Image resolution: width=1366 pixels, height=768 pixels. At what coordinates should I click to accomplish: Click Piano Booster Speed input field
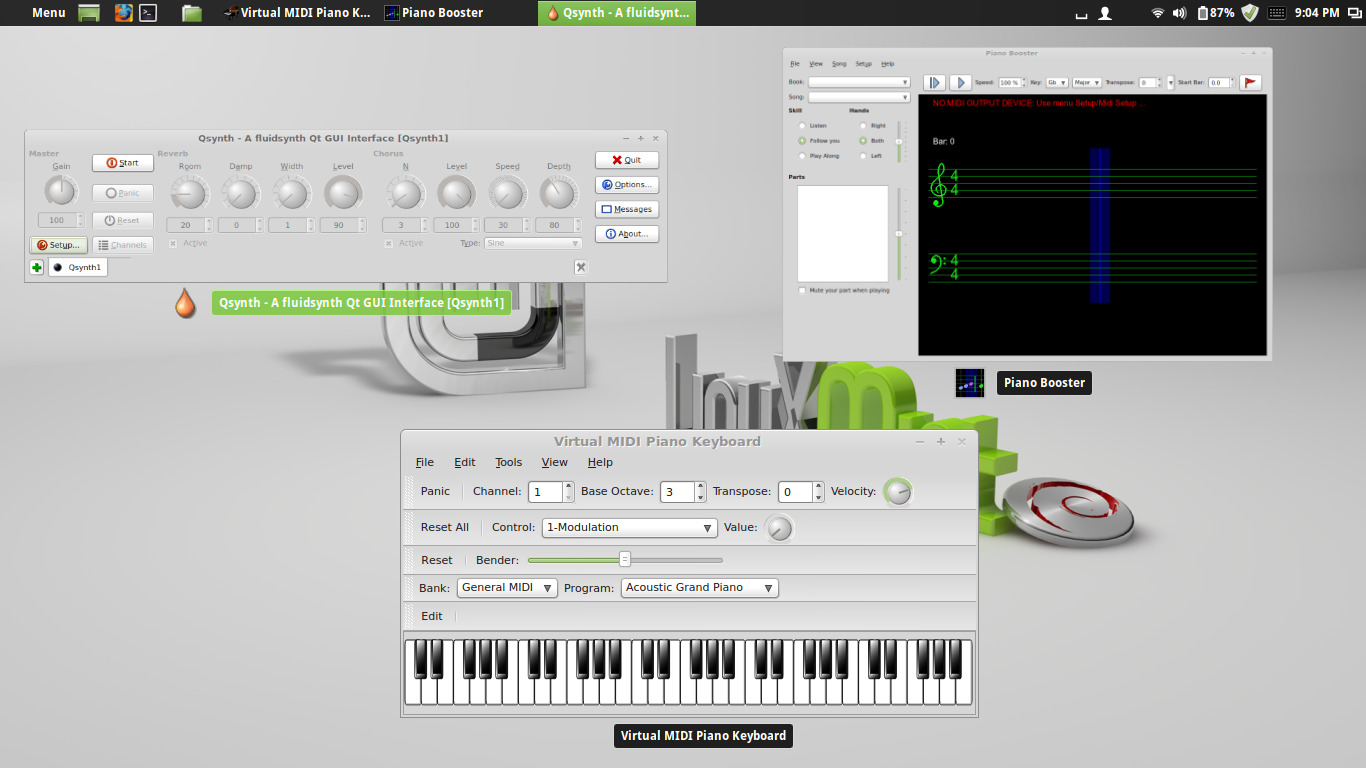pyautogui.click(x=1008, y=83)
